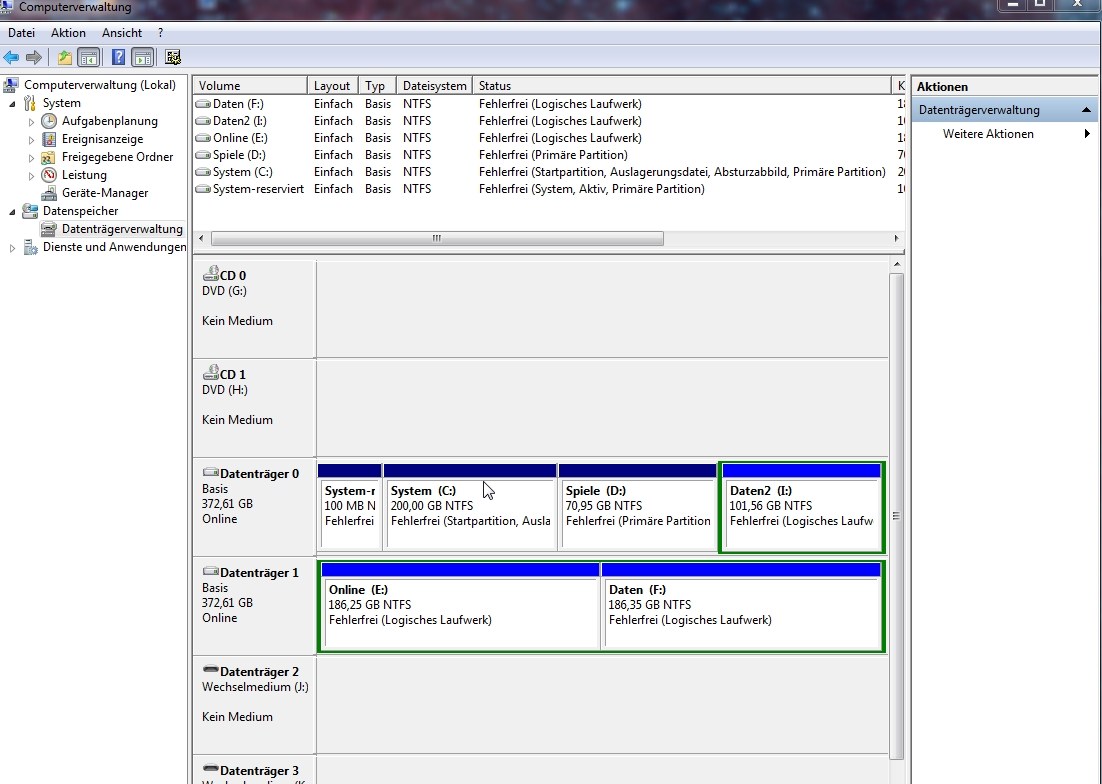This screenshot has height=784, width=1102.
Task: Toggle the action pane show/hide toolbar button
Action: (142, 57)
